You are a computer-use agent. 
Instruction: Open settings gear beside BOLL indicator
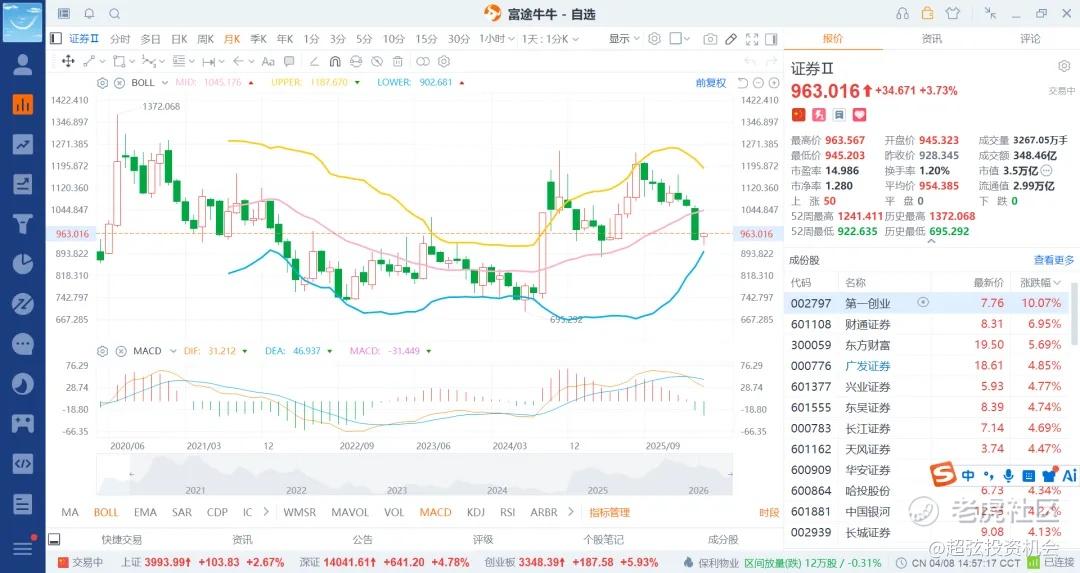click(x=103, y=83)
